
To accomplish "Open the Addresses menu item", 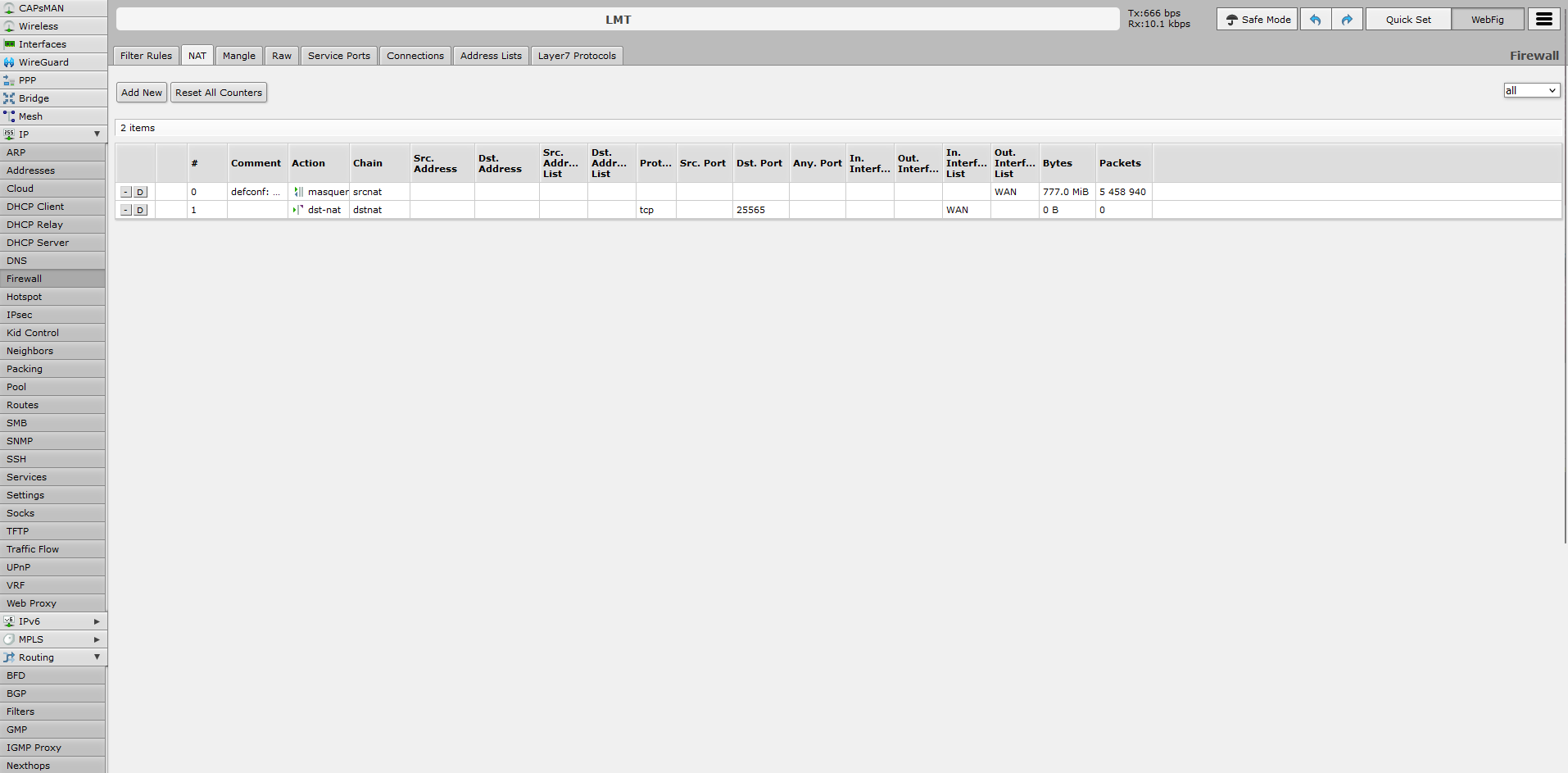I will (x=52, y=171).
